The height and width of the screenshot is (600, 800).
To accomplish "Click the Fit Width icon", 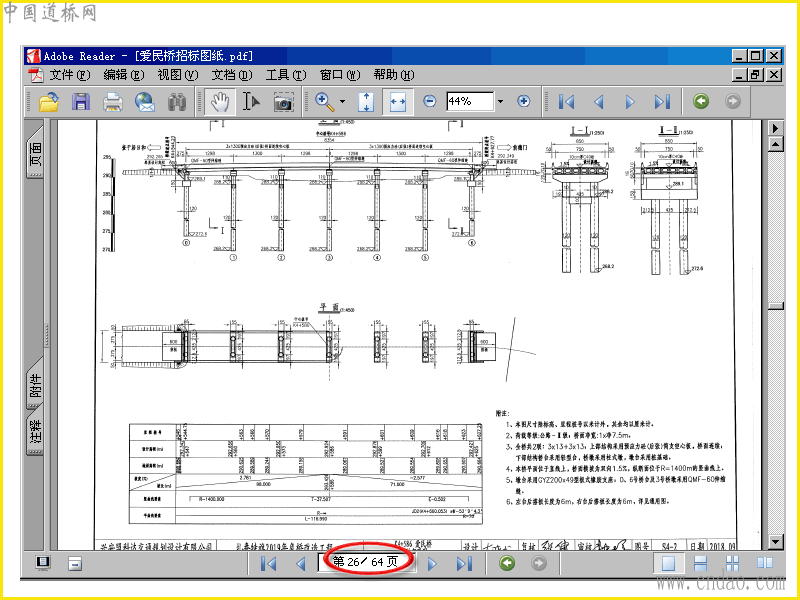I will tap(397, 102).
